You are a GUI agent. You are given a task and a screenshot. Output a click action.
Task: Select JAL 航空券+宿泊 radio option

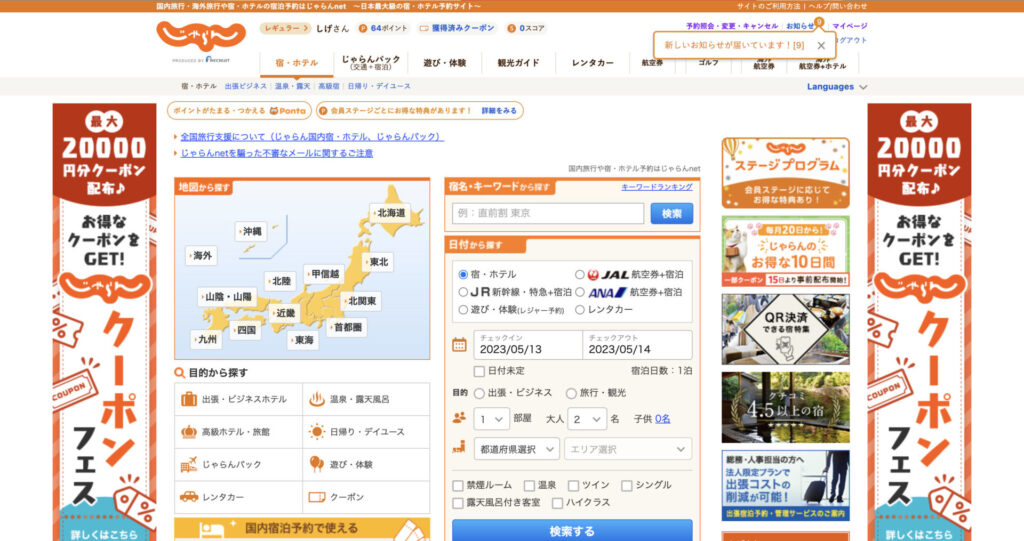pyautogui.click(x=579, y=274)
